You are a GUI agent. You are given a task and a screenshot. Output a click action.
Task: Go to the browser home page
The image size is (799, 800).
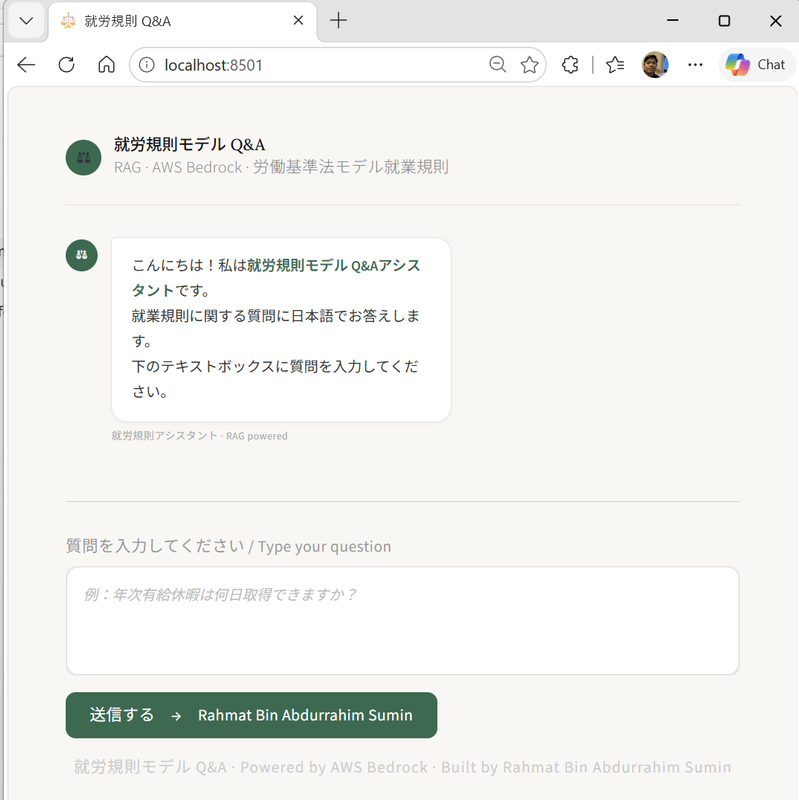(107, 65)
